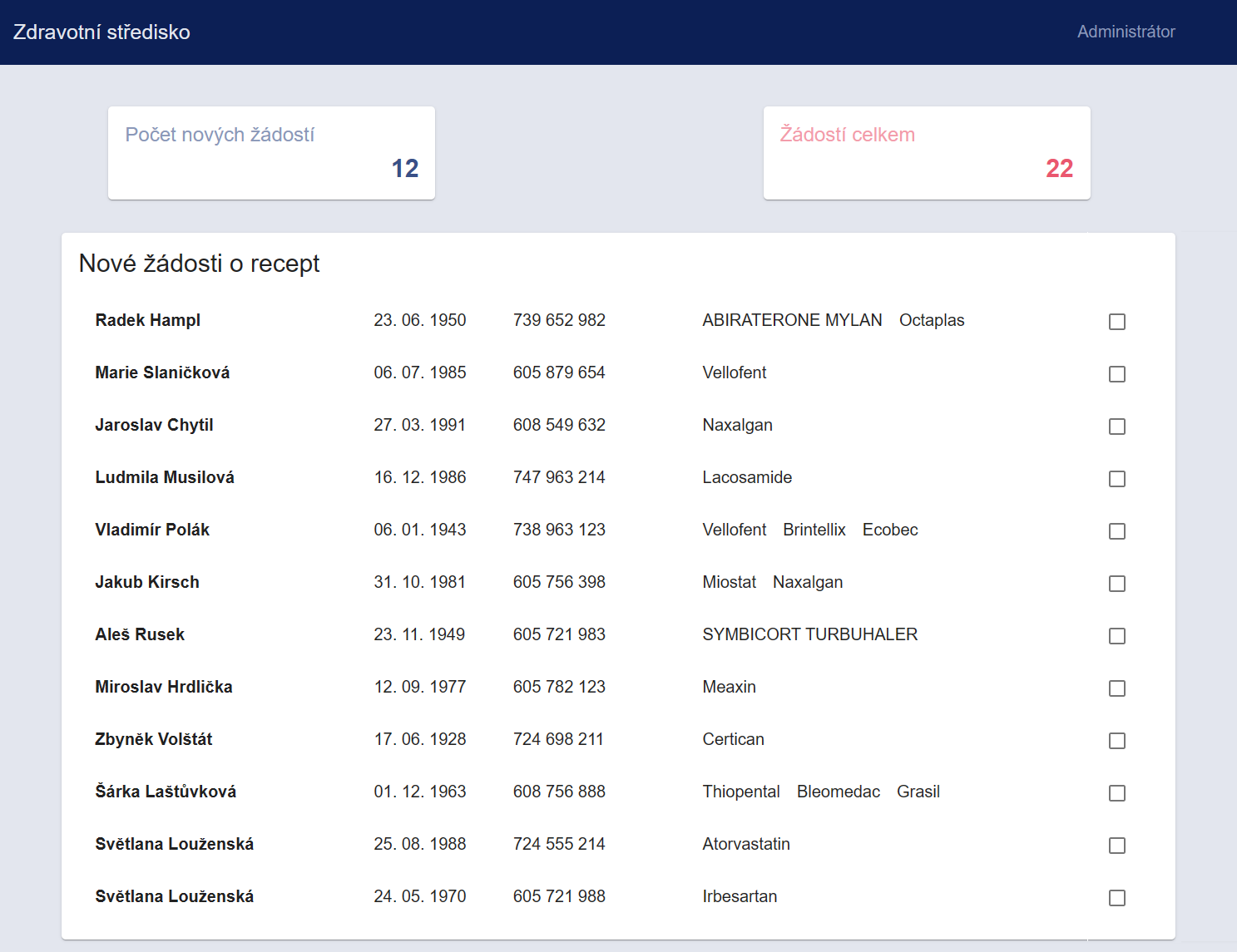
Task: Select Miroslav Hrdlička's checkbox
Action: click(x=1116, y=688)
